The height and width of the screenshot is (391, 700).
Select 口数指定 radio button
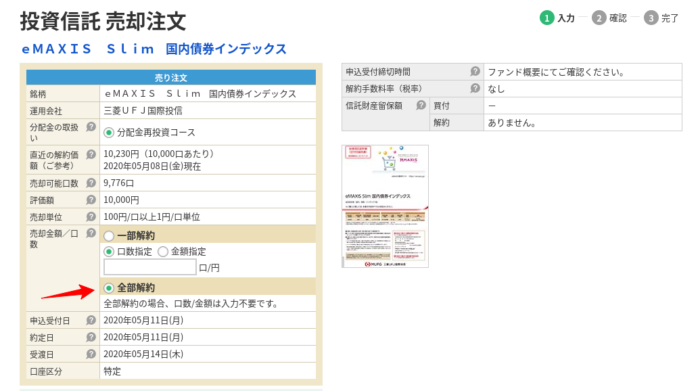coord(108,252)
